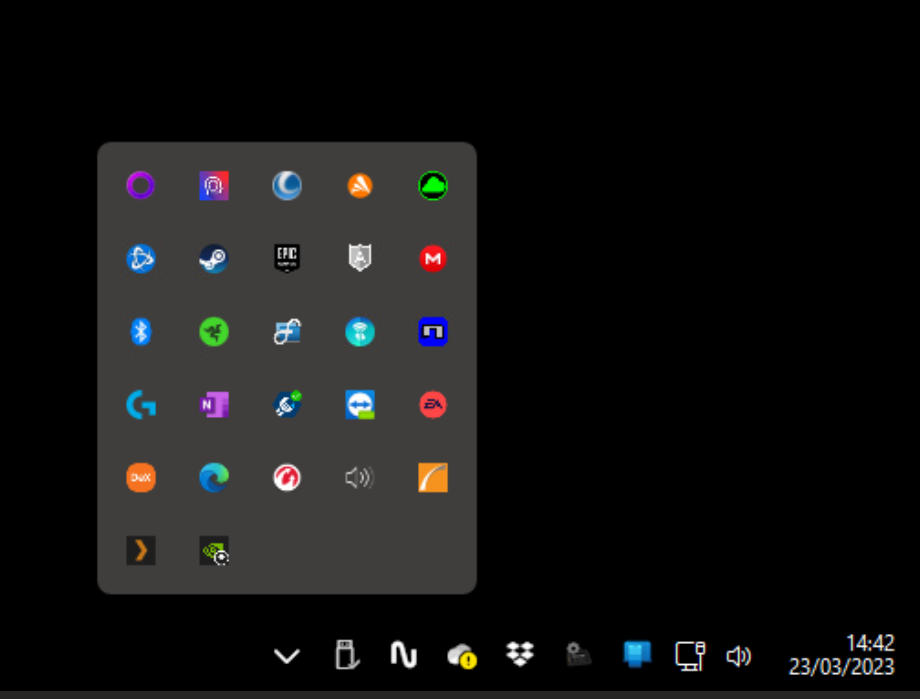Click the purple OneNote icon

pos(214,405)
